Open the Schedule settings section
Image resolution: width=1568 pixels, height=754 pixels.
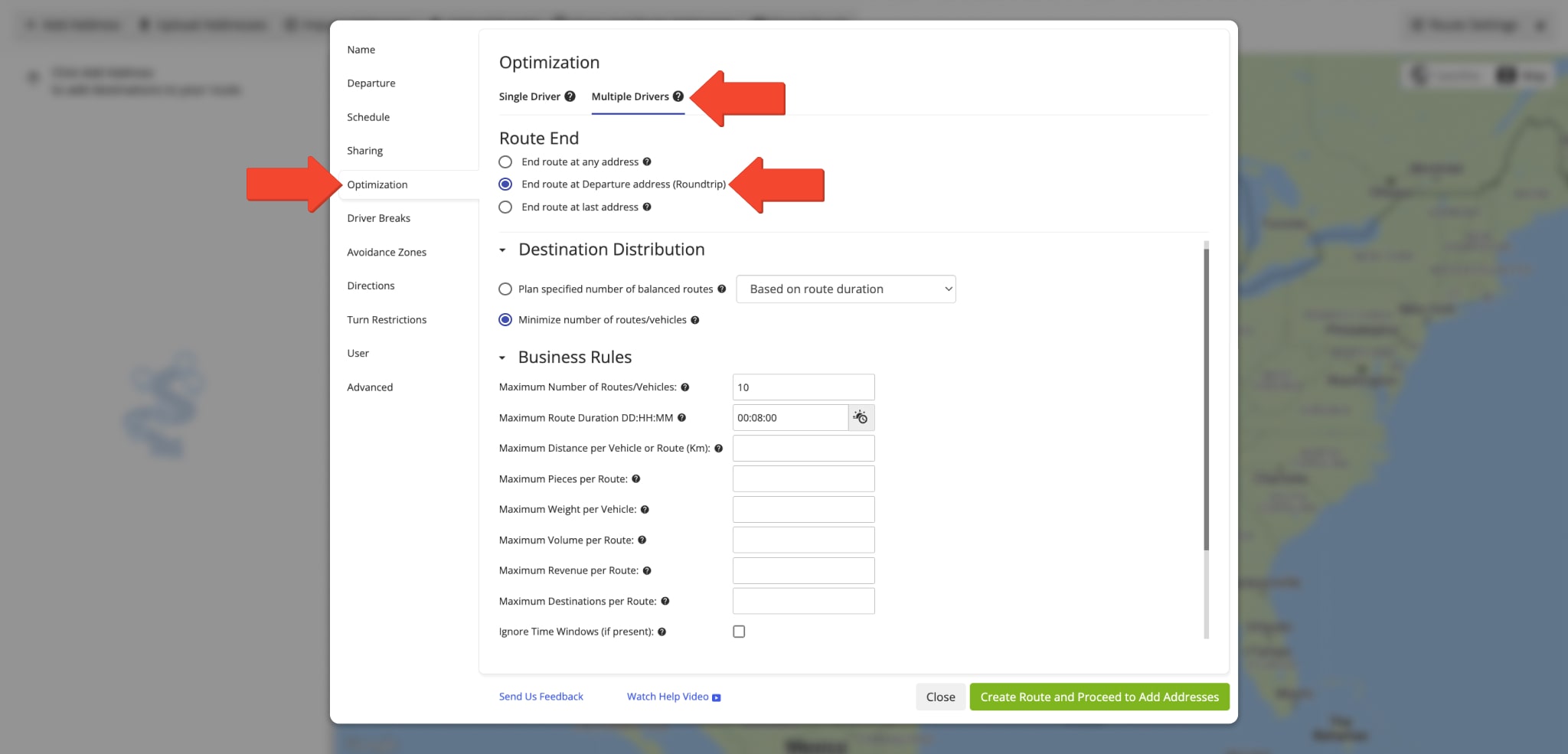tap(368, 117)
